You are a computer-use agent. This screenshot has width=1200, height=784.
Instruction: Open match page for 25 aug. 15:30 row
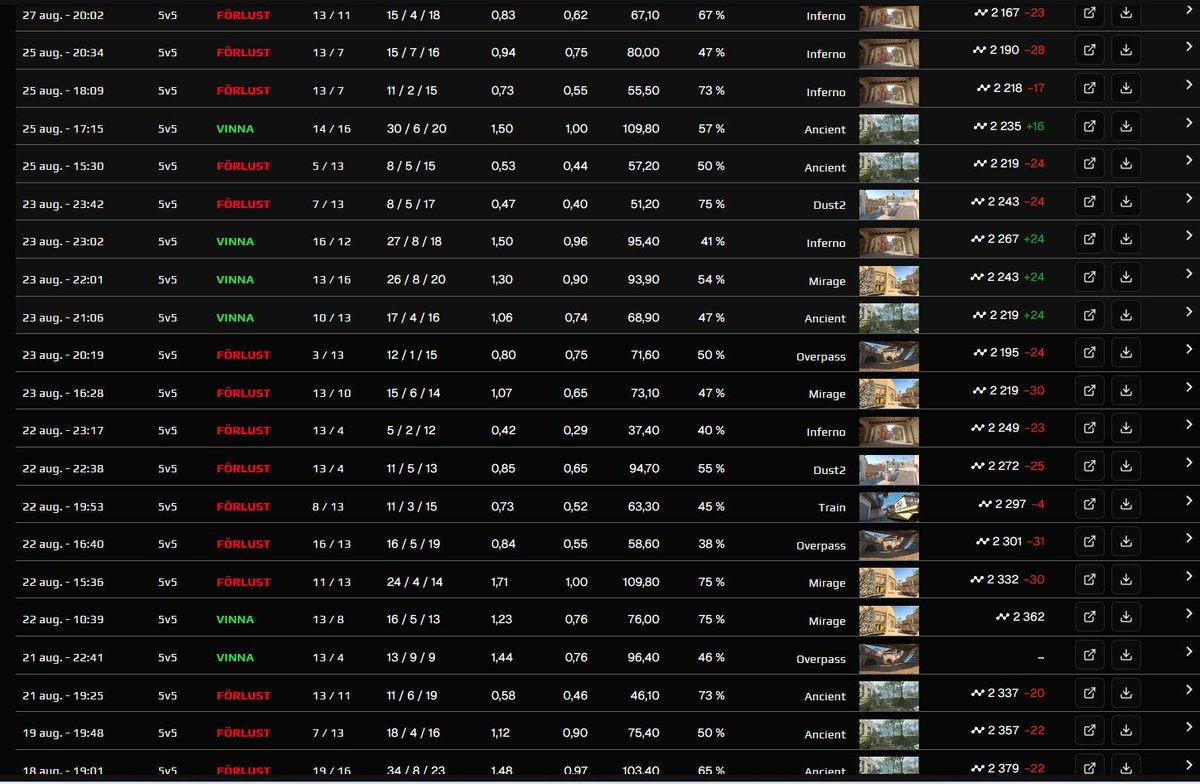coord(1089,164)
